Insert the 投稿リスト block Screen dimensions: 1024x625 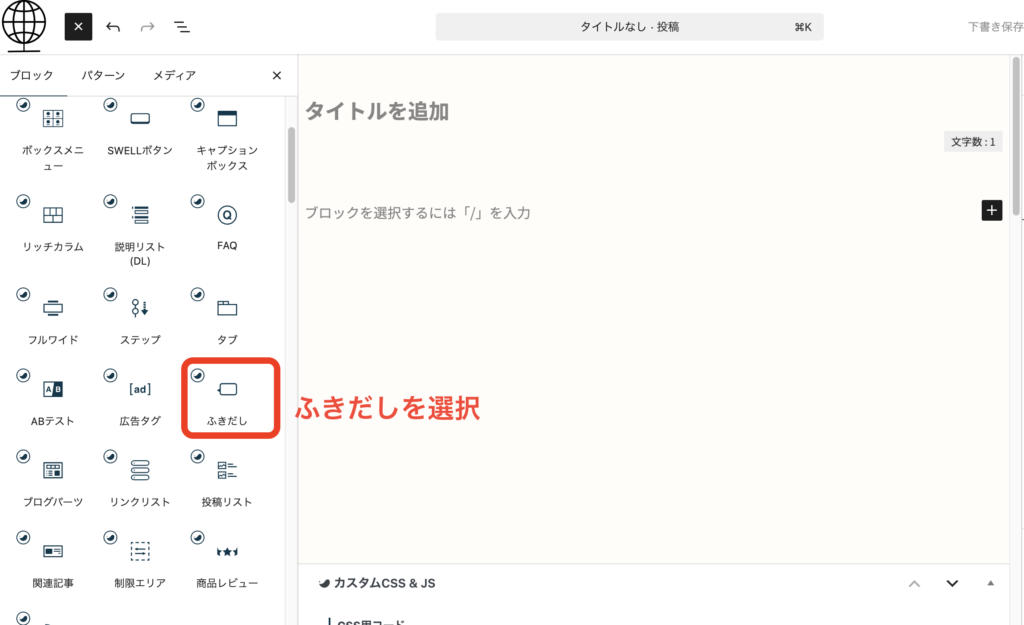click(227, 470)
